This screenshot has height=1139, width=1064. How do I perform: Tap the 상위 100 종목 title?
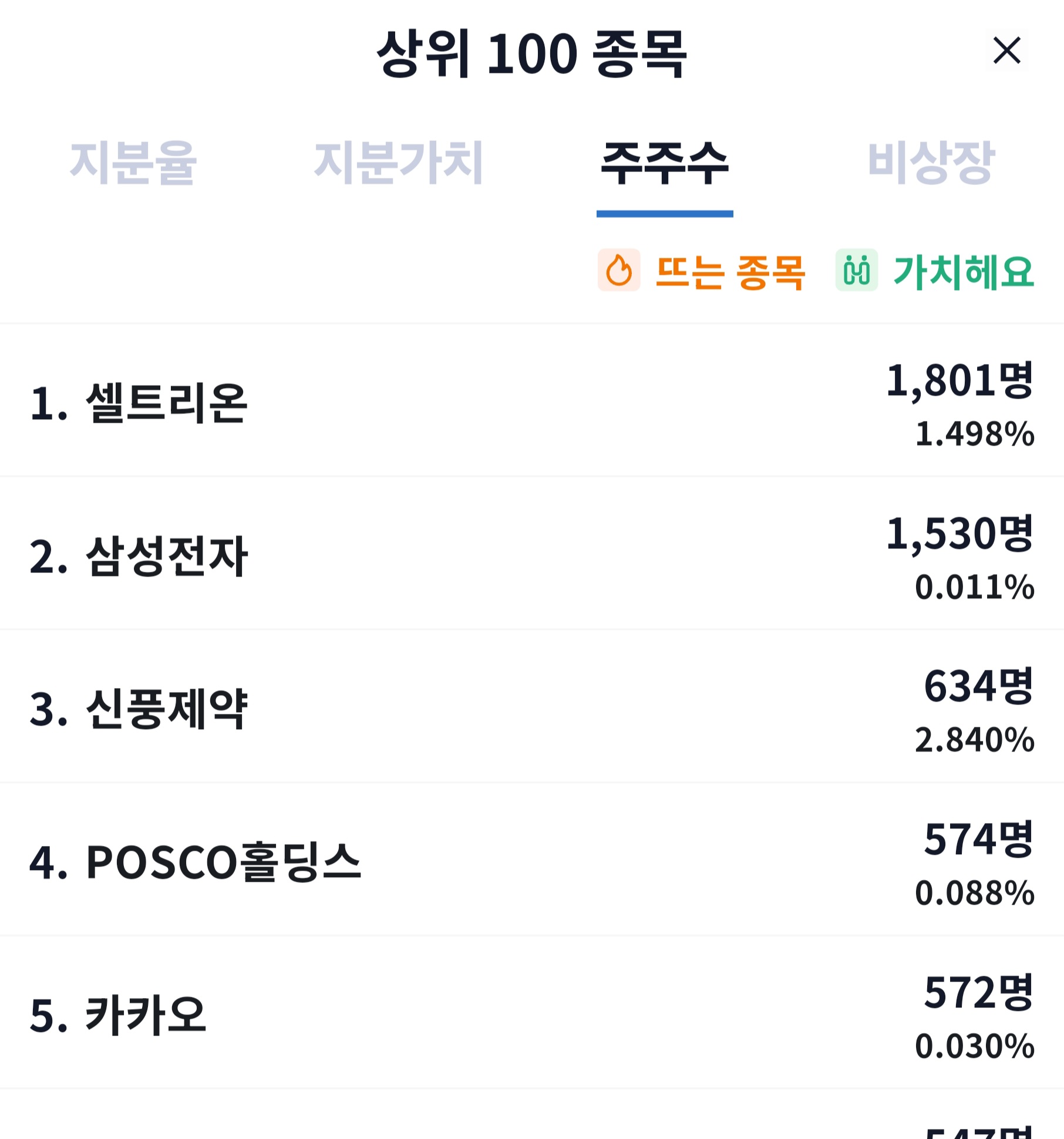coord(531,53)
